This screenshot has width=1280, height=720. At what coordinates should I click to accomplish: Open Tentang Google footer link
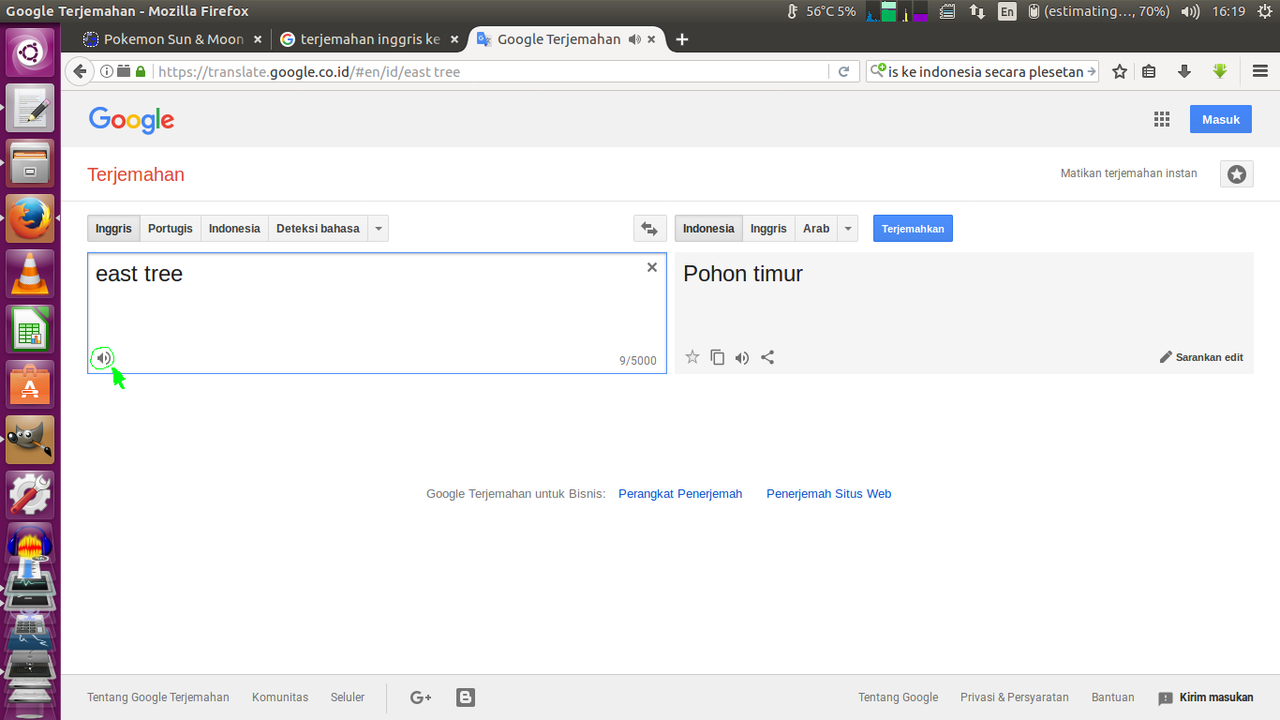pos(898,697)
